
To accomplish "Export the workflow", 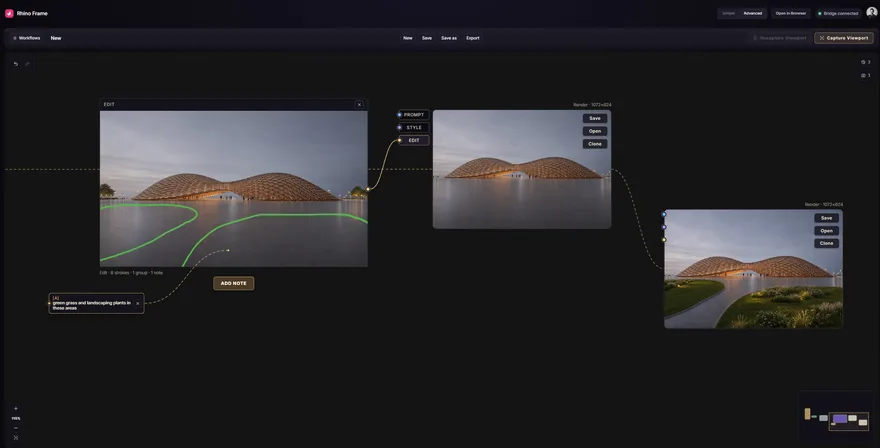I will pyautogui.click(x=473, y=38).
